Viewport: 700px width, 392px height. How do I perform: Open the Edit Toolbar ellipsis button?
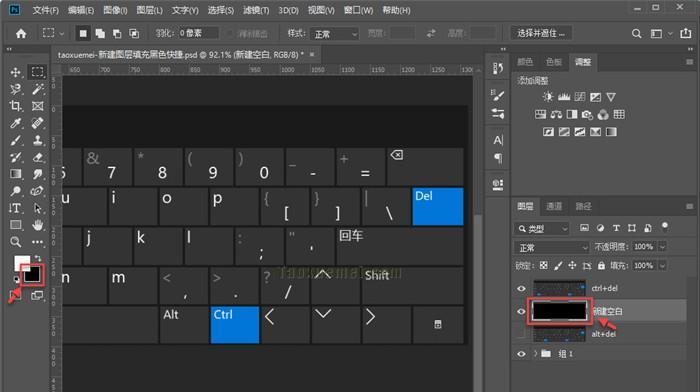tap(38, 242)
